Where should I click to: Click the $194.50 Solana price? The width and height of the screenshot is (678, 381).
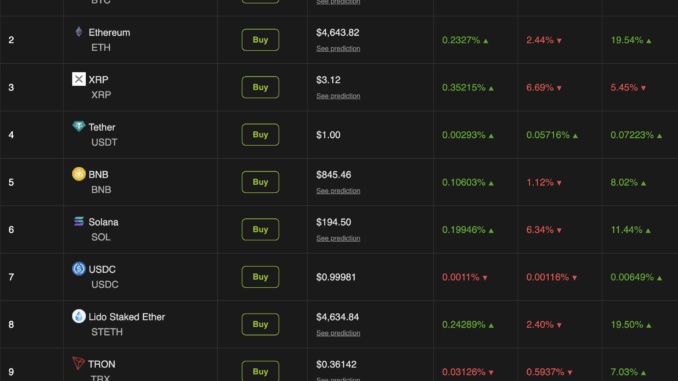click(333, 222)
